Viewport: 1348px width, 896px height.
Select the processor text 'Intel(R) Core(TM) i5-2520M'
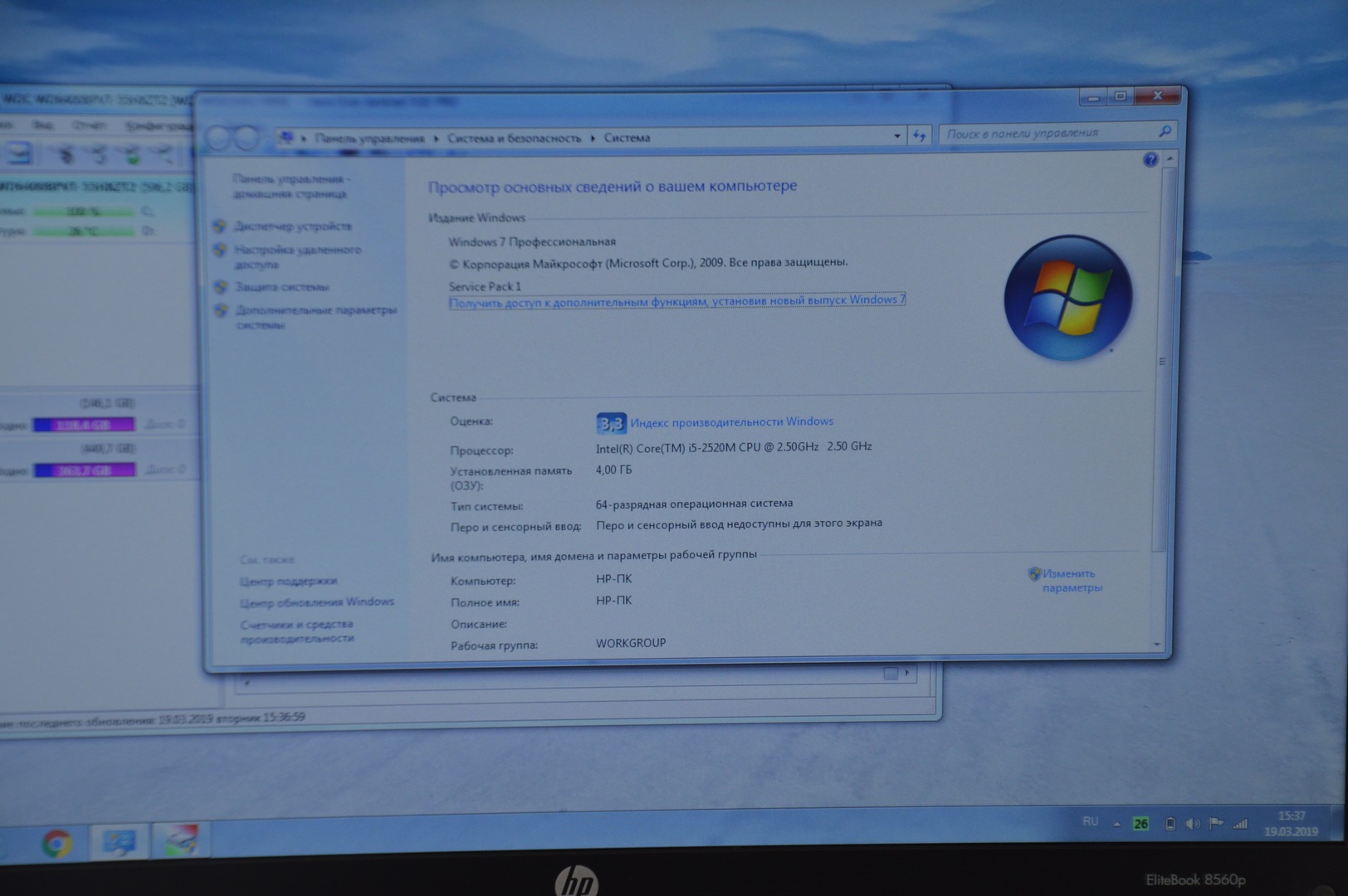pos(666,448)
